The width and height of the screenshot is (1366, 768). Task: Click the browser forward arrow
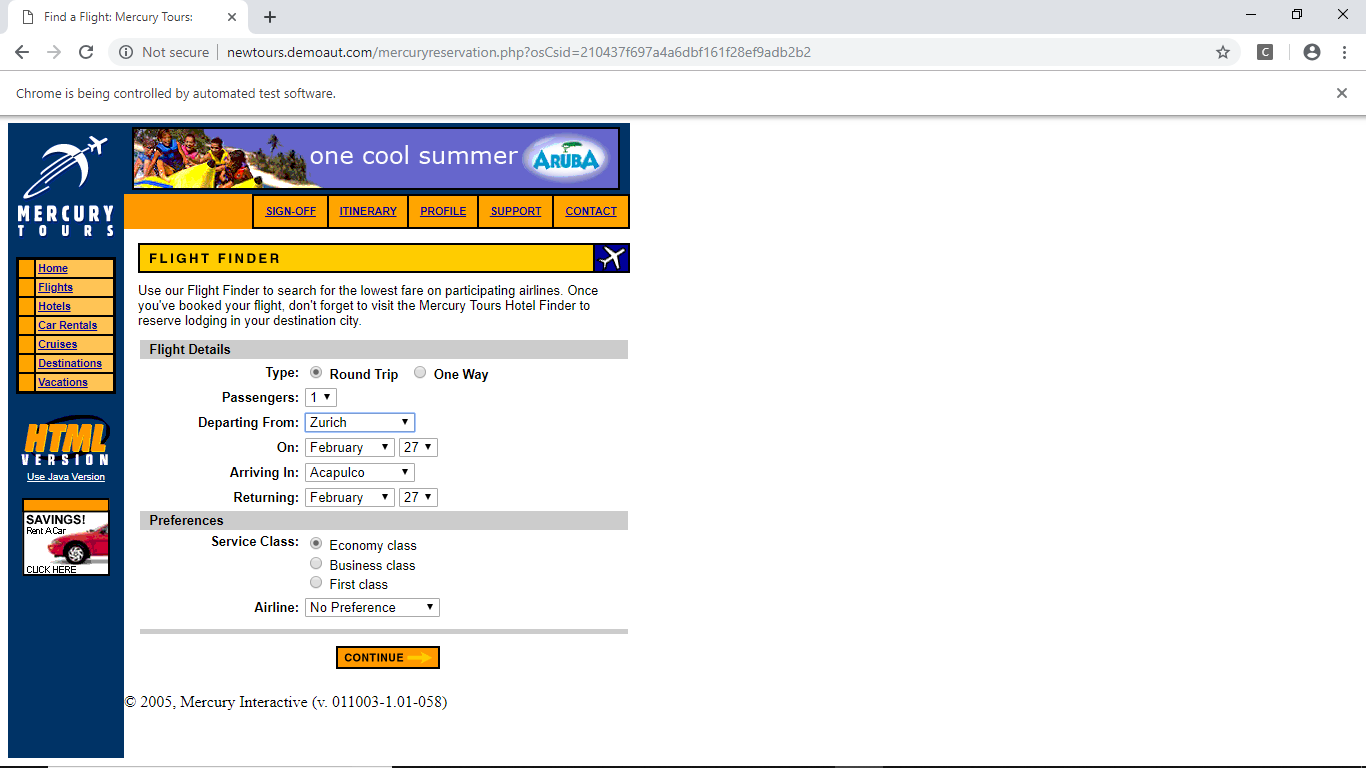coord(54,52)
